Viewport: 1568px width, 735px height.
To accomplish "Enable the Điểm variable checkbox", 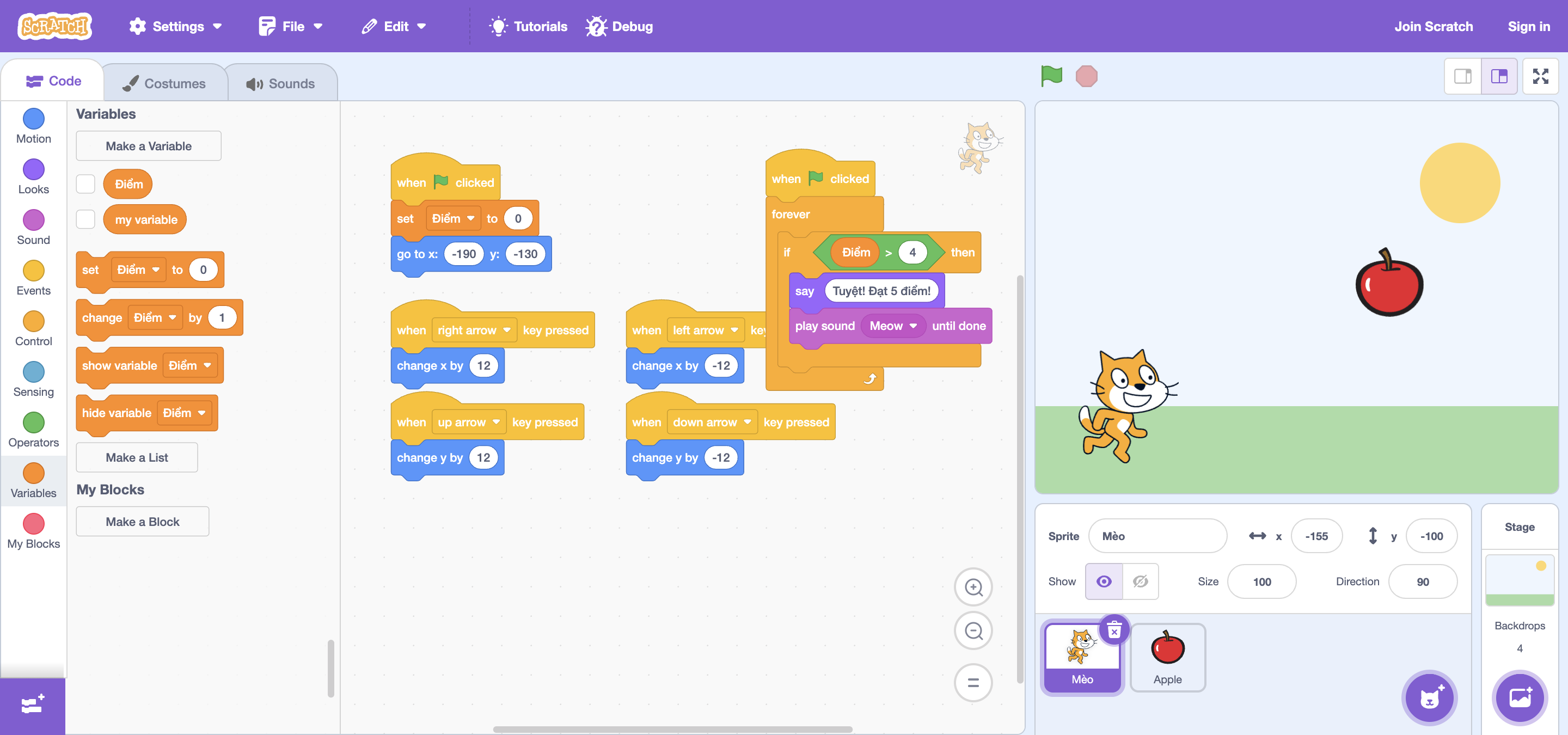I will [x=86, y=184].
